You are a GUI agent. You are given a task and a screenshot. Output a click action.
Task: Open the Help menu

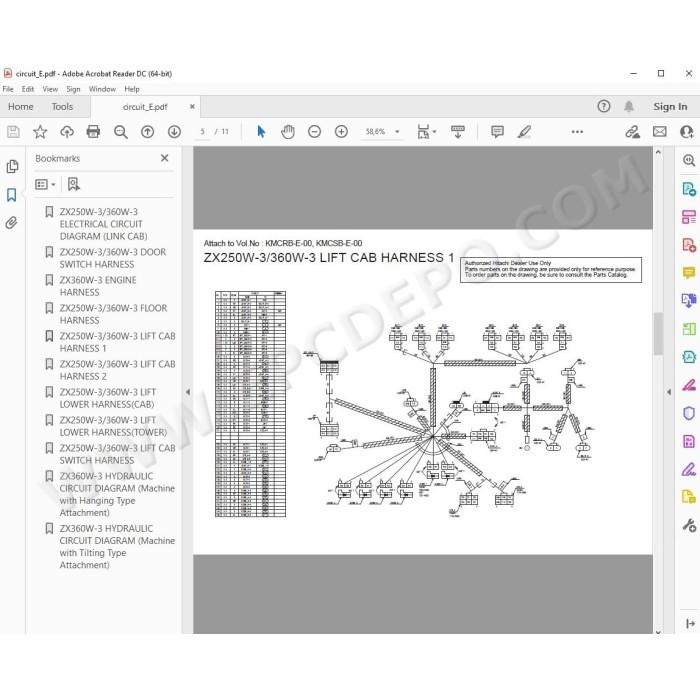pyautogui.click(x=132, y=89)
